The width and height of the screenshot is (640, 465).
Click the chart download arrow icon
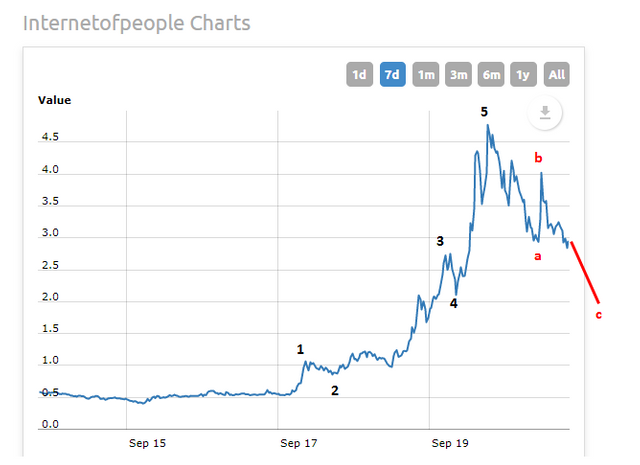(545, 113)
